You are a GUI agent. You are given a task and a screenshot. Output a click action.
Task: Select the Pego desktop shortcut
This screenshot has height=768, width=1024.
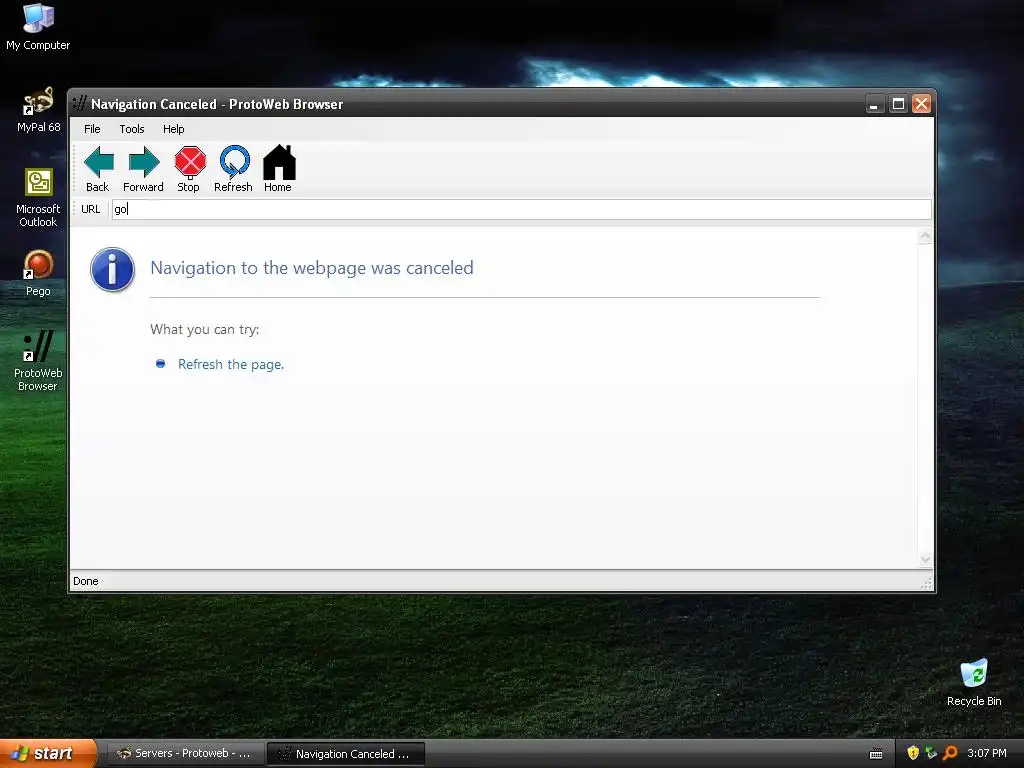click(x=38, y=273)
